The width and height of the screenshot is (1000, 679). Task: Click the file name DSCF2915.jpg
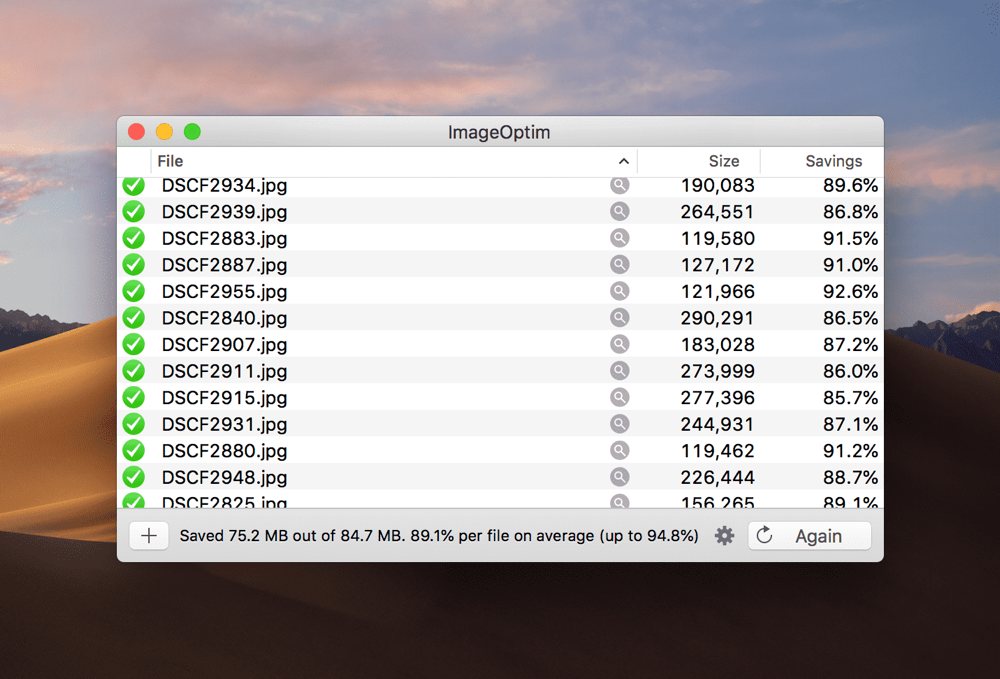click(224, 398)
